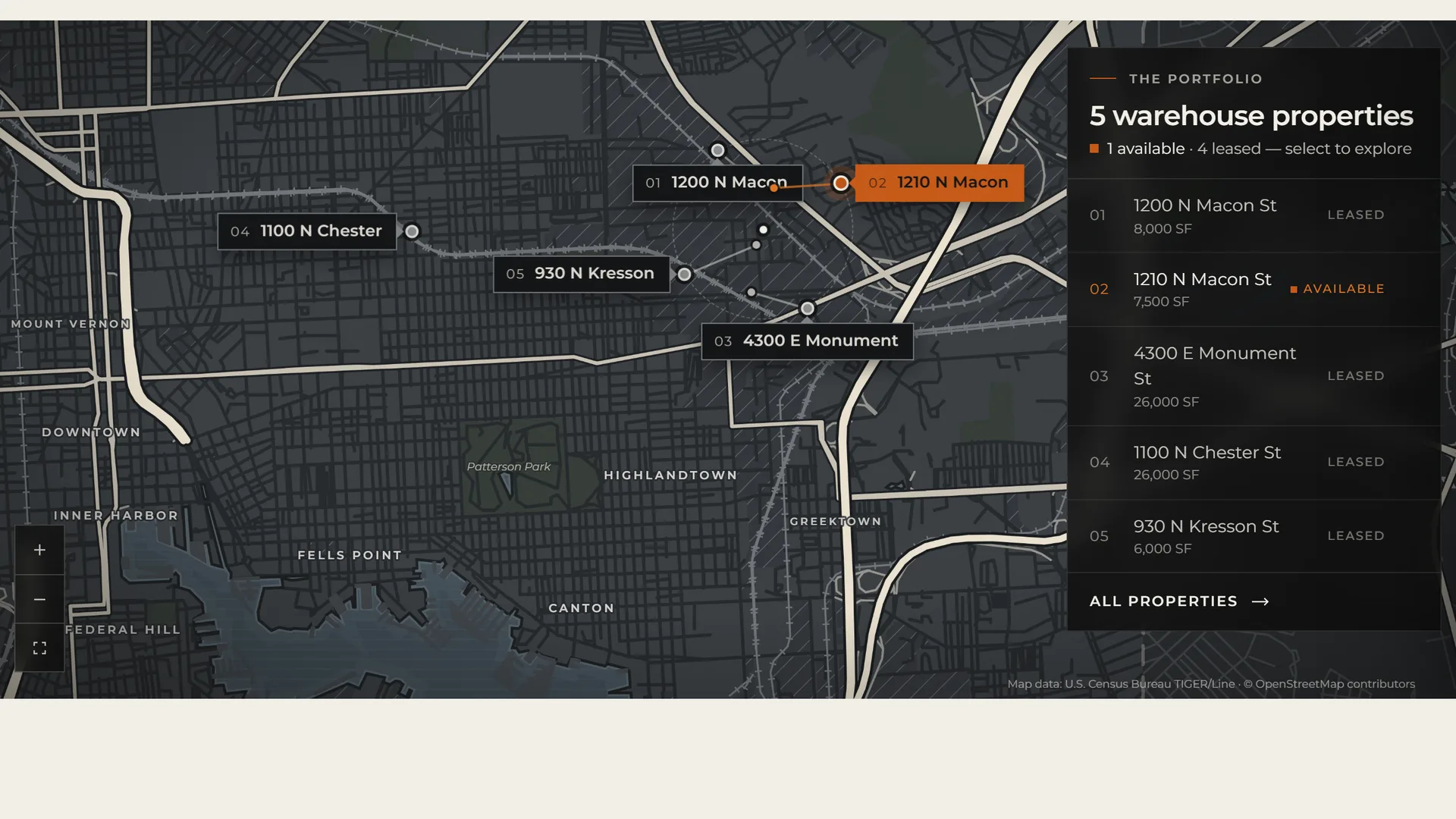Open the 04 1100 N Chester map label

[306, 231]
